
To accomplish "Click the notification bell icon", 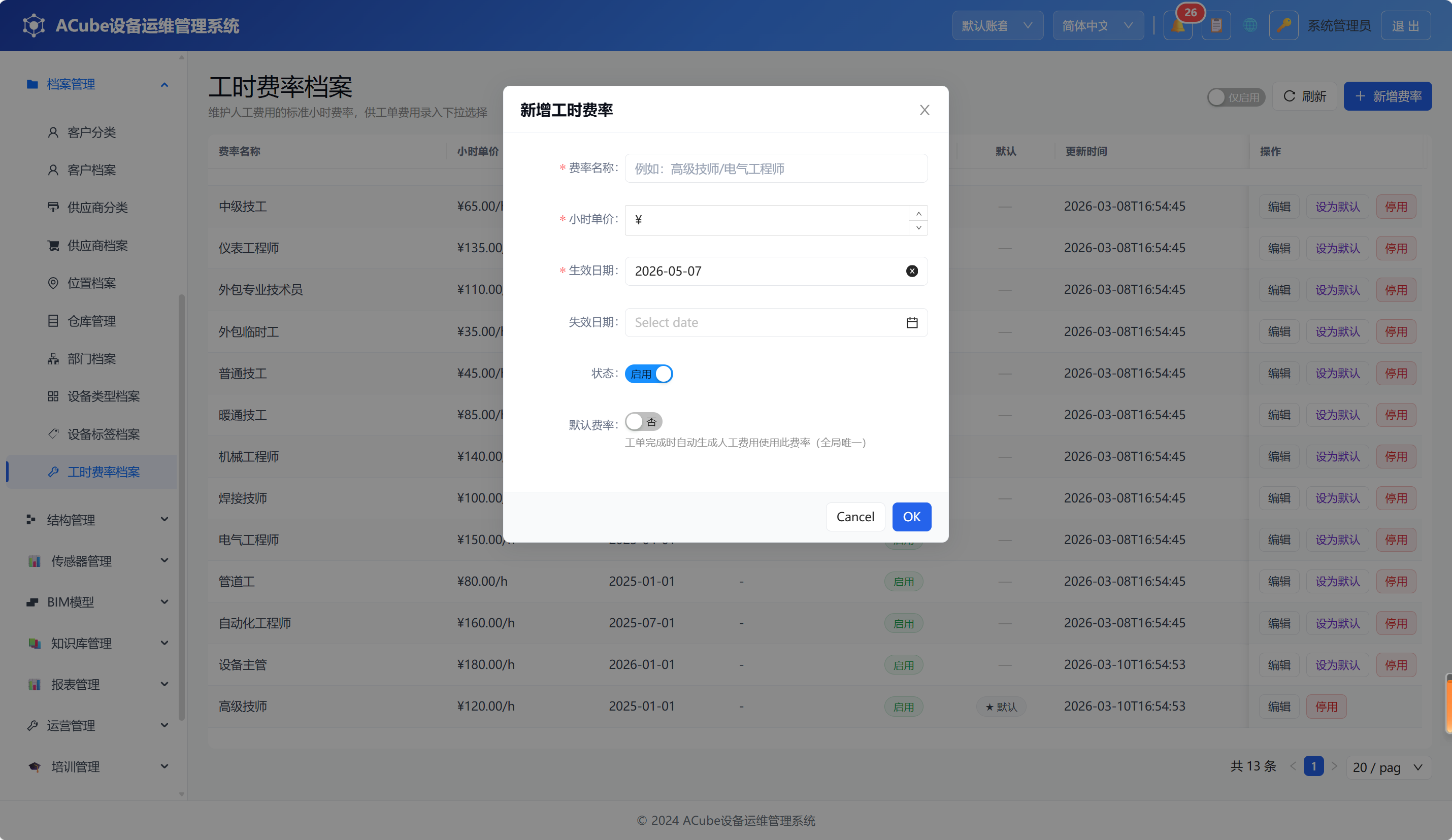I will tap(1178, 25).
